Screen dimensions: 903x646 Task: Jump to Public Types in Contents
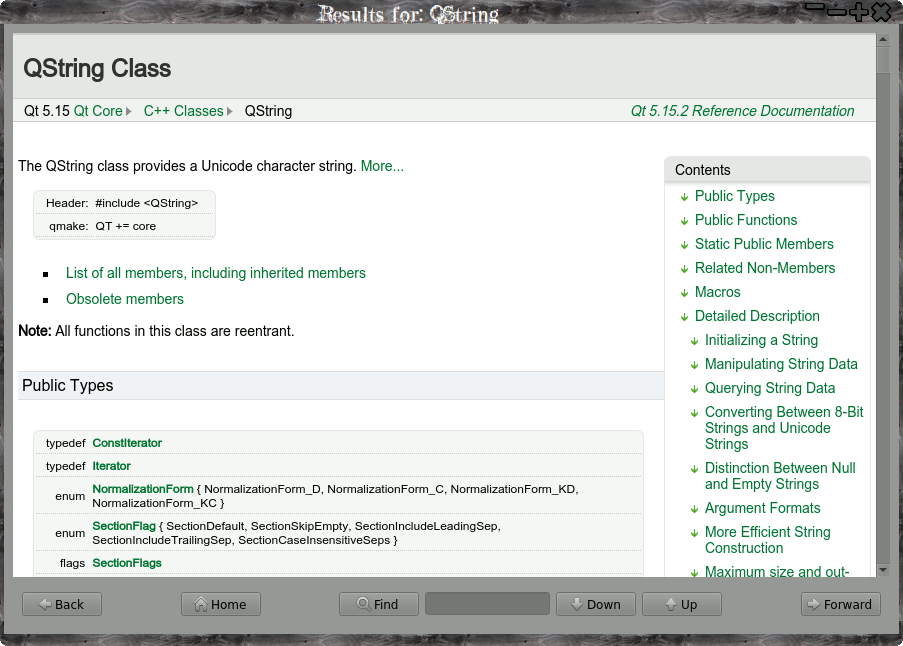734,196
